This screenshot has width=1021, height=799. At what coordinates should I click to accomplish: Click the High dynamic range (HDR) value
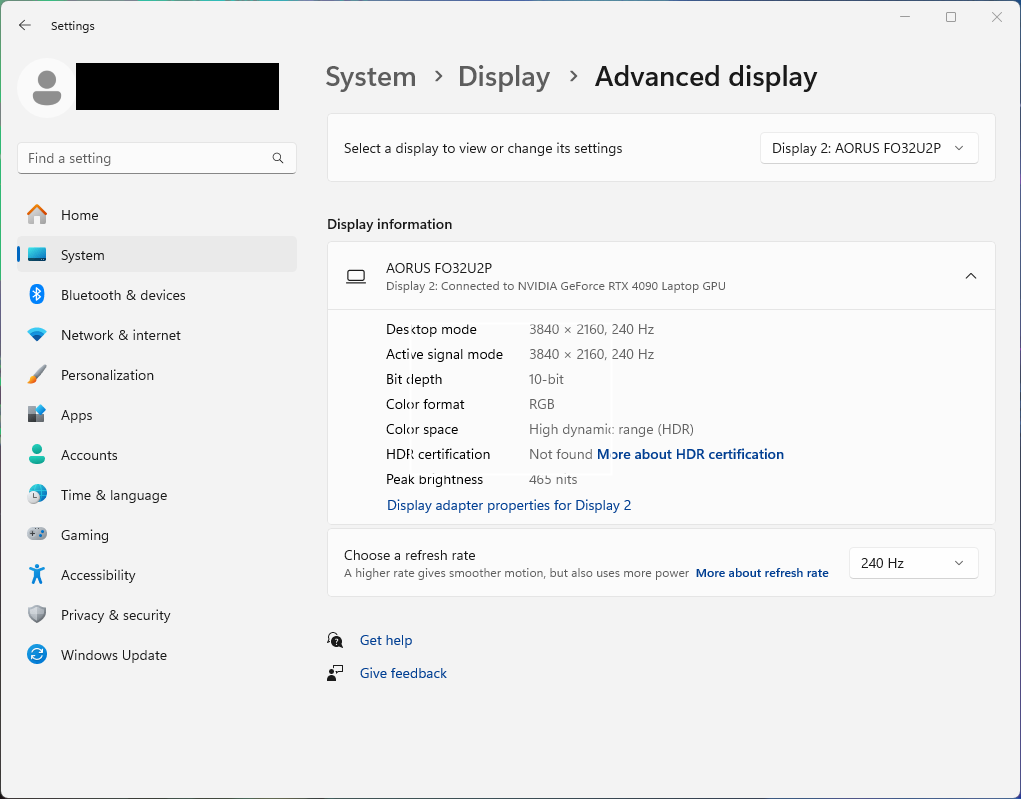pos(611,430)
